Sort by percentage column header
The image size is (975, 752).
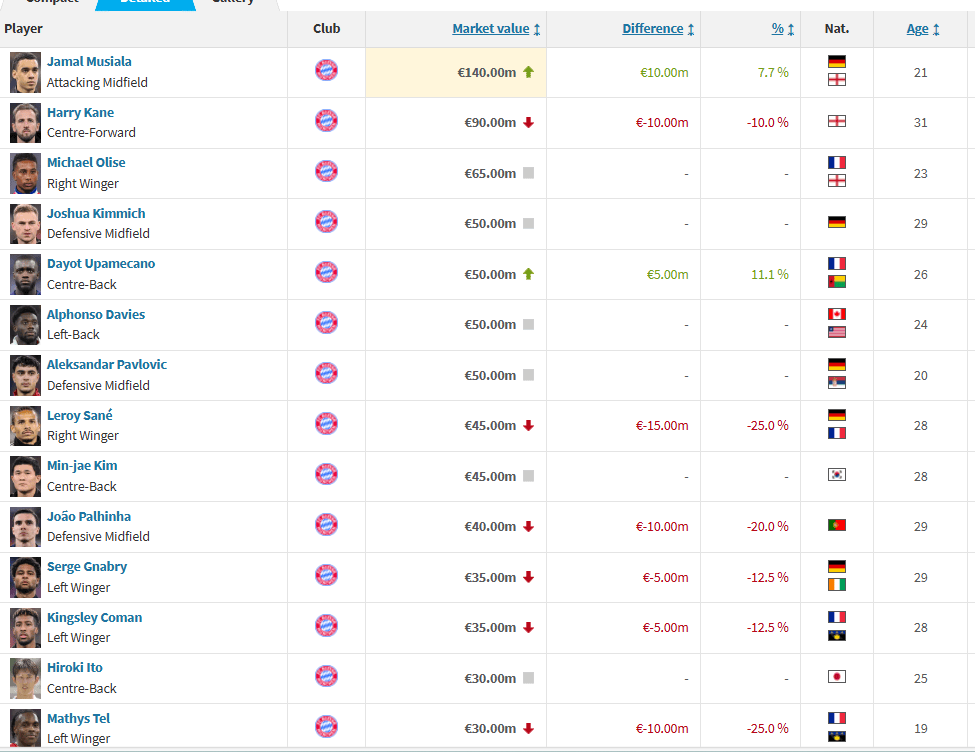point(778,29)
